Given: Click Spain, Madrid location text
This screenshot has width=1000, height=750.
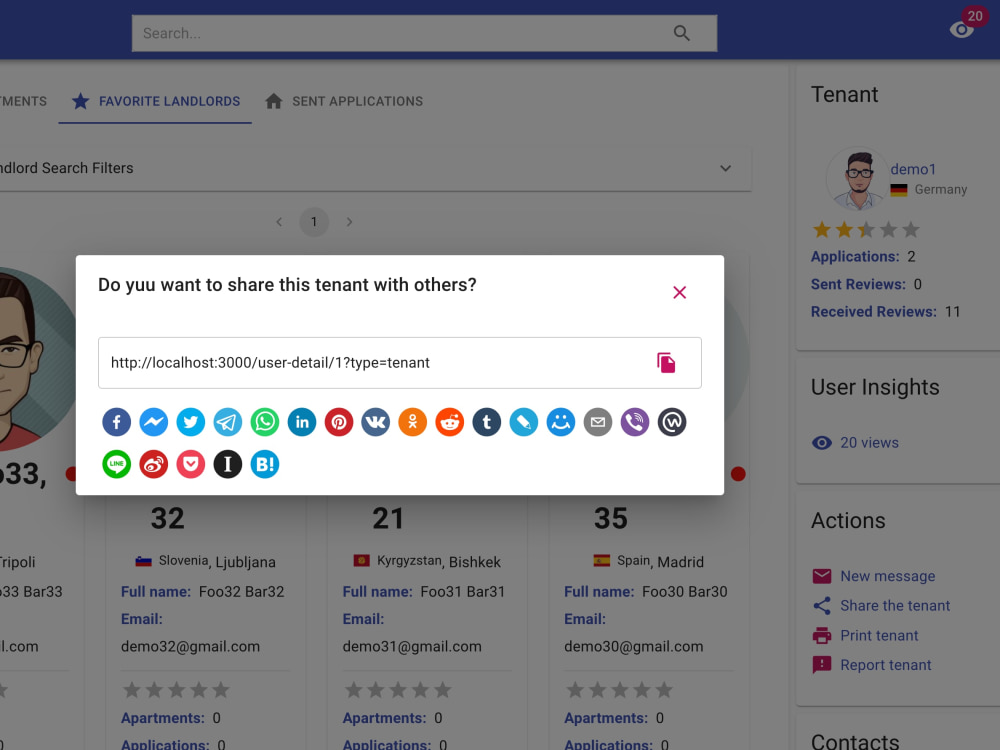Looking at the screenshot, I should coord(660,561).
